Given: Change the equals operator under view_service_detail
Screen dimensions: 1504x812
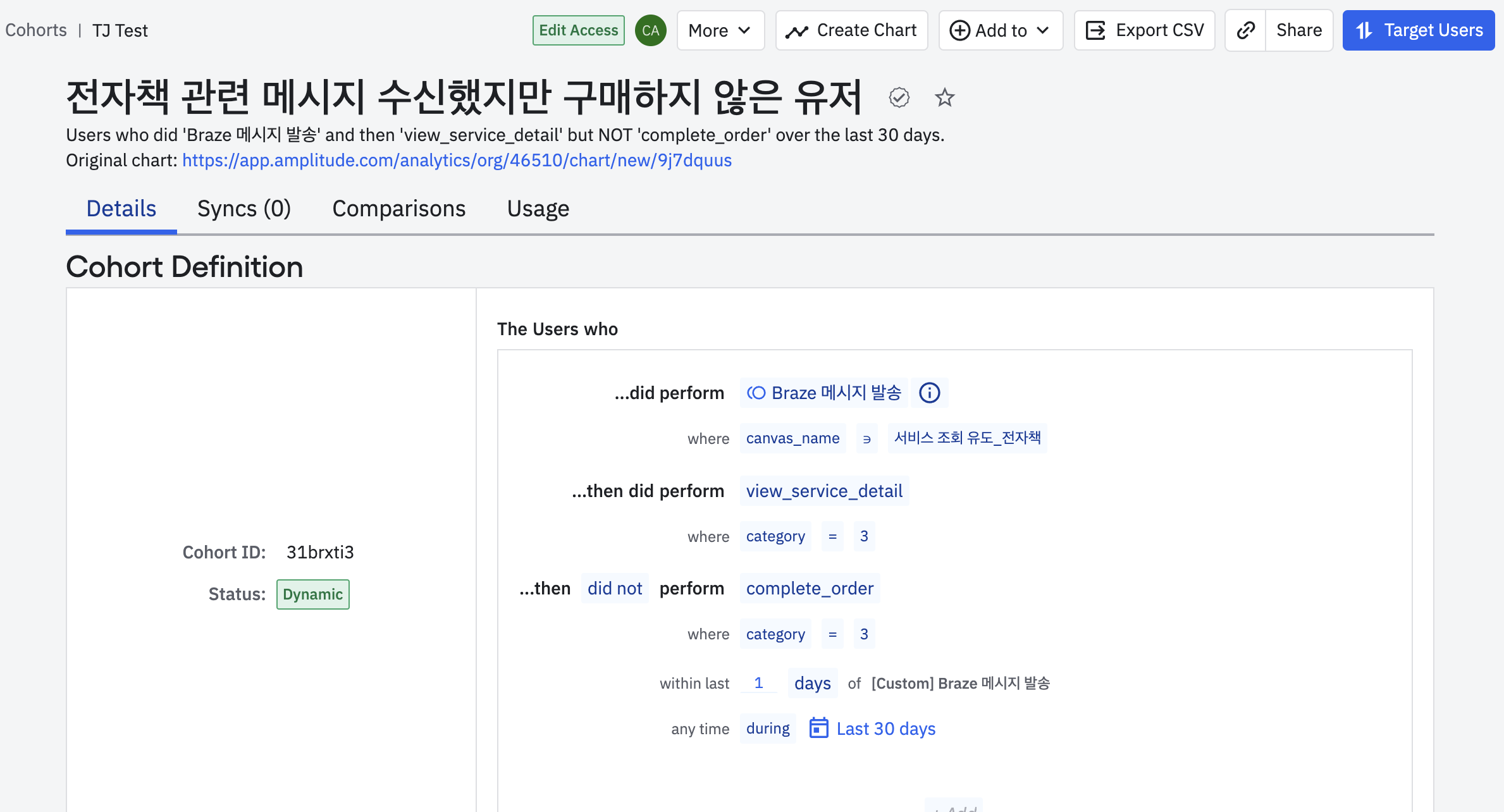Looking at the screenshot, I should (832, 536).
